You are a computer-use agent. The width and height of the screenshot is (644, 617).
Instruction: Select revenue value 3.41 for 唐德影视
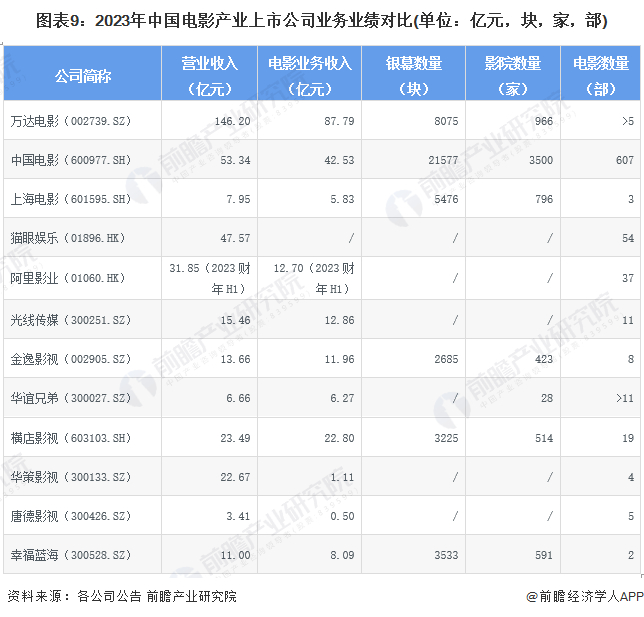238,516
